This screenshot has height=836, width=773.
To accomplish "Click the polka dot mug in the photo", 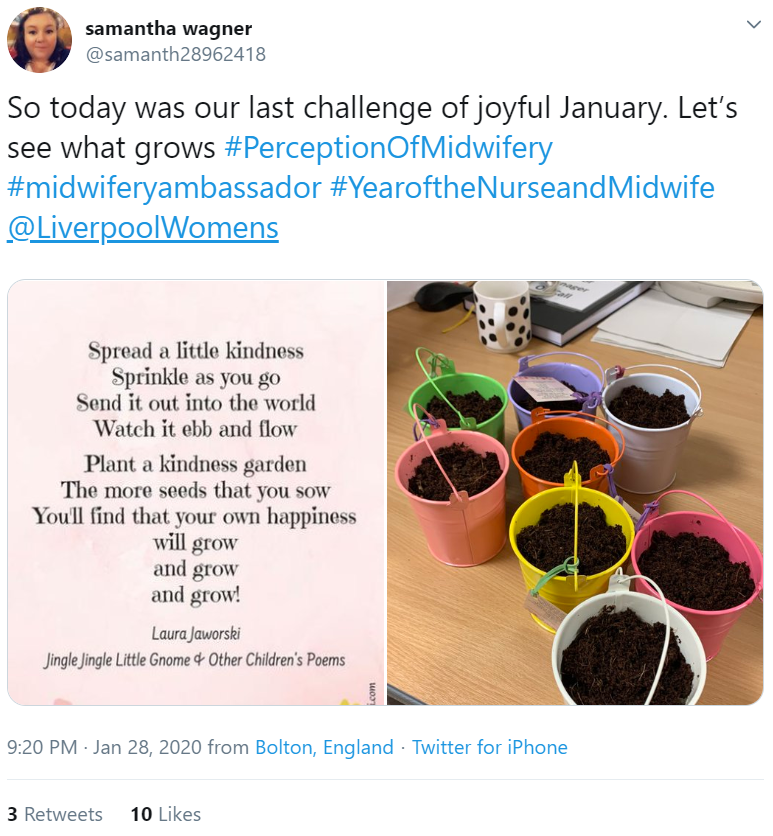I will 500,315.
